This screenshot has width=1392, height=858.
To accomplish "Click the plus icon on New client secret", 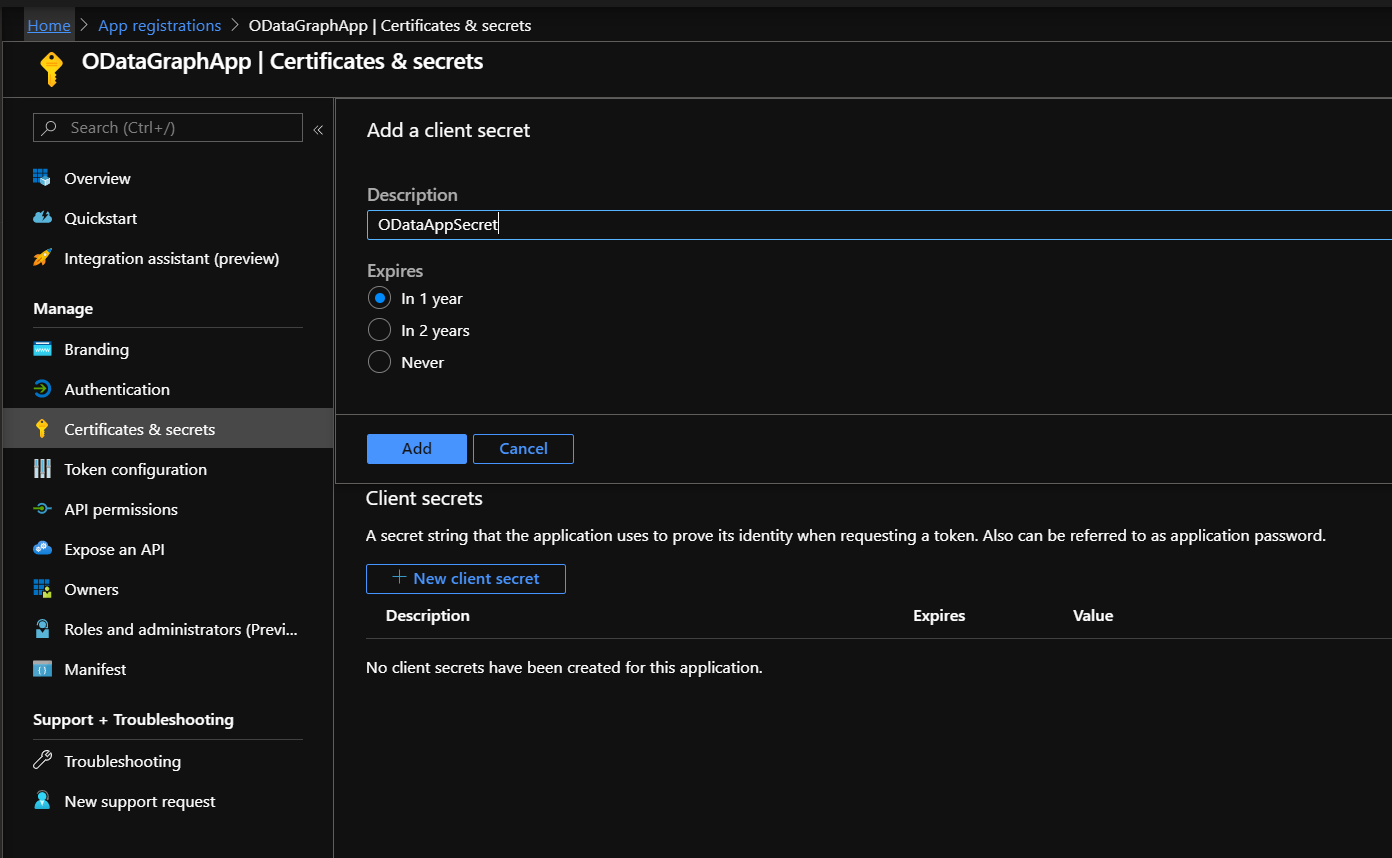I will 399,578.
